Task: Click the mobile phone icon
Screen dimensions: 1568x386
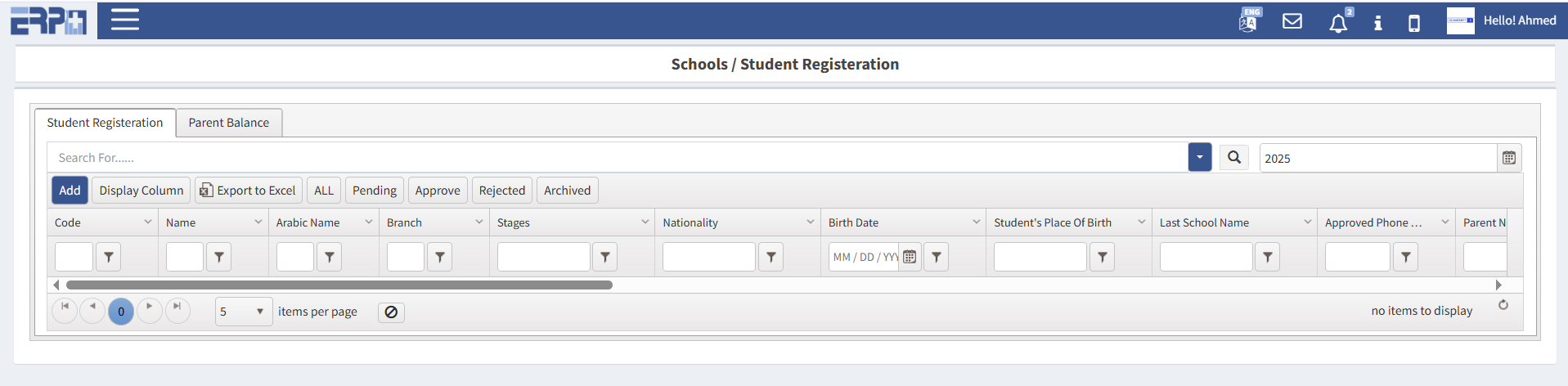Action: click(x=1414, y=23)
